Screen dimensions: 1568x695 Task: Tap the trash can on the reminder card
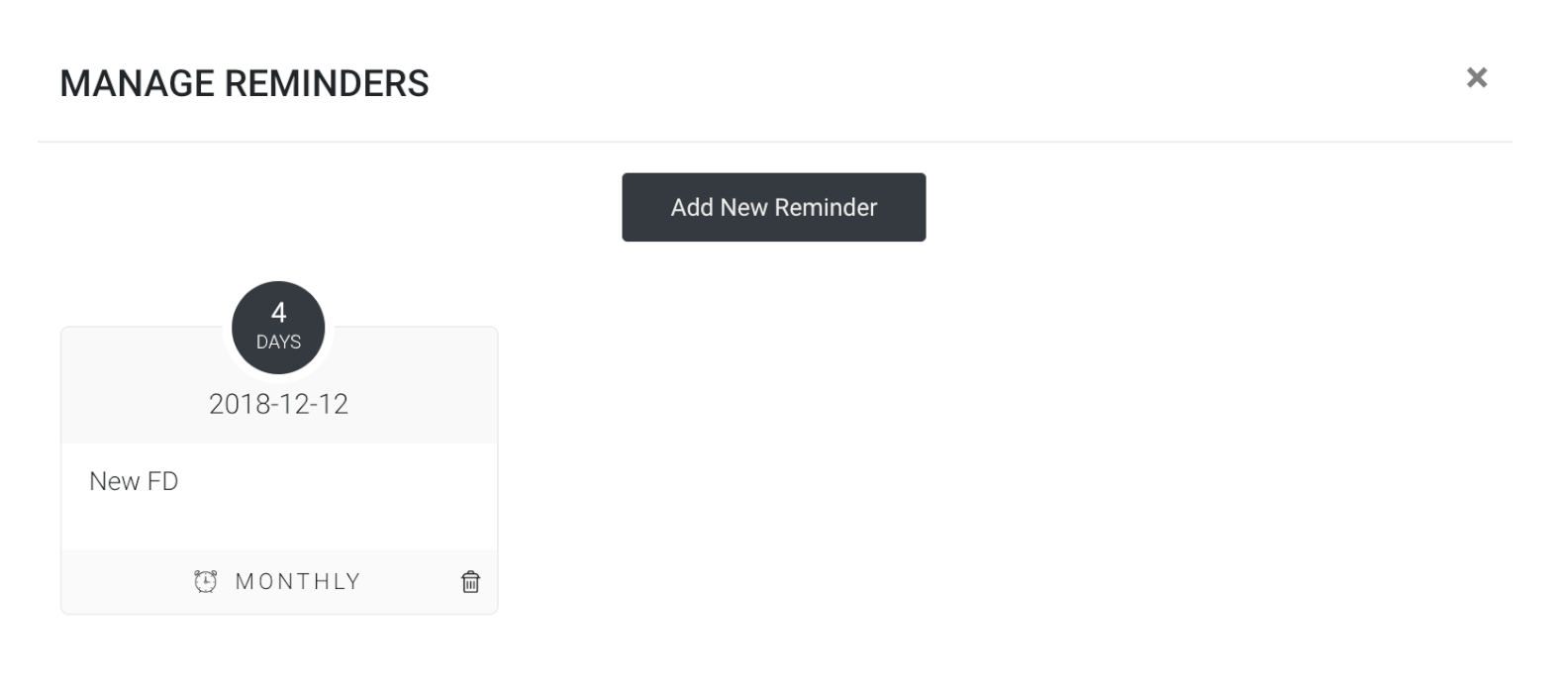tap(471, 582)
